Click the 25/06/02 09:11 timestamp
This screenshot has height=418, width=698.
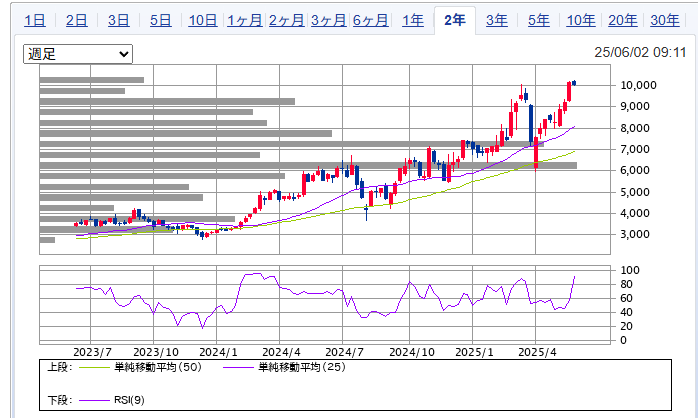pos(640,53)
